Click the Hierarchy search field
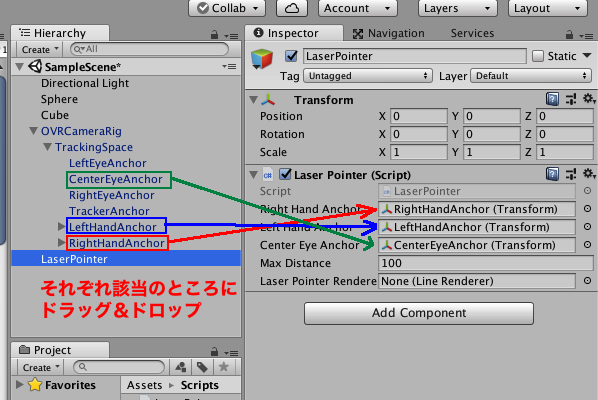The width and height of the screenshot is (598, 400). [150, 49]
